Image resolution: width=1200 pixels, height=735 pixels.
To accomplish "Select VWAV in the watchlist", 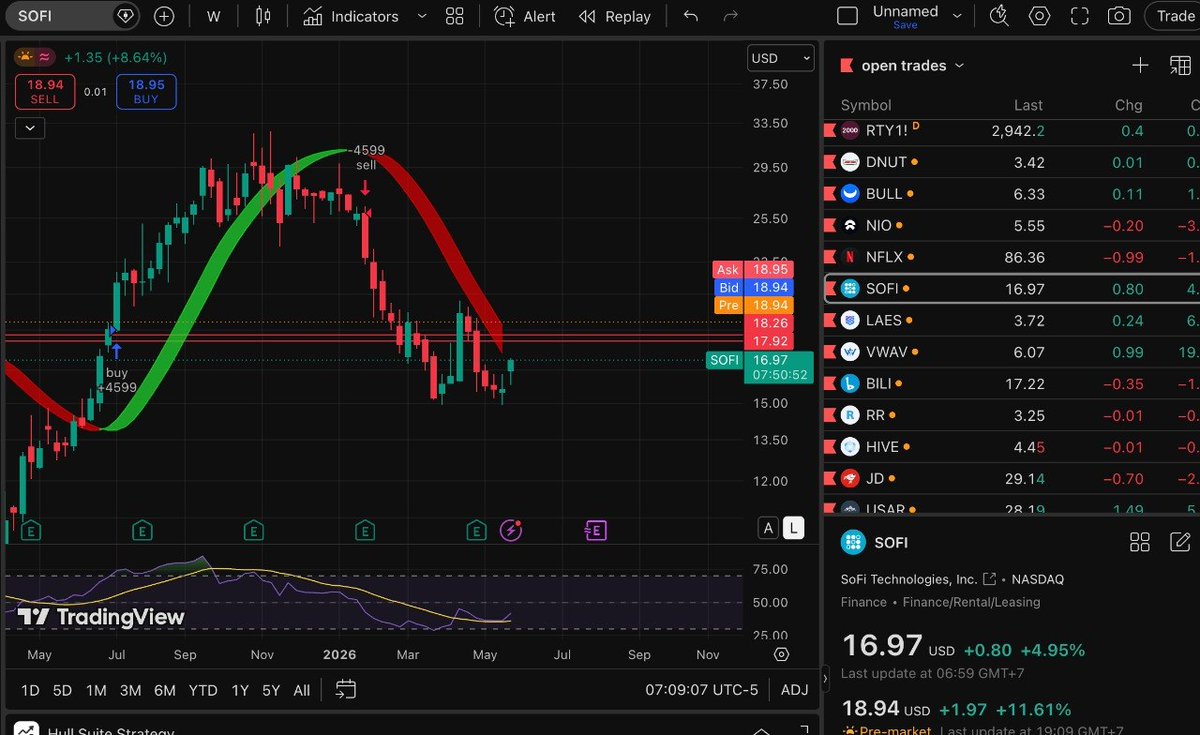I will [x=1011, y=352].
